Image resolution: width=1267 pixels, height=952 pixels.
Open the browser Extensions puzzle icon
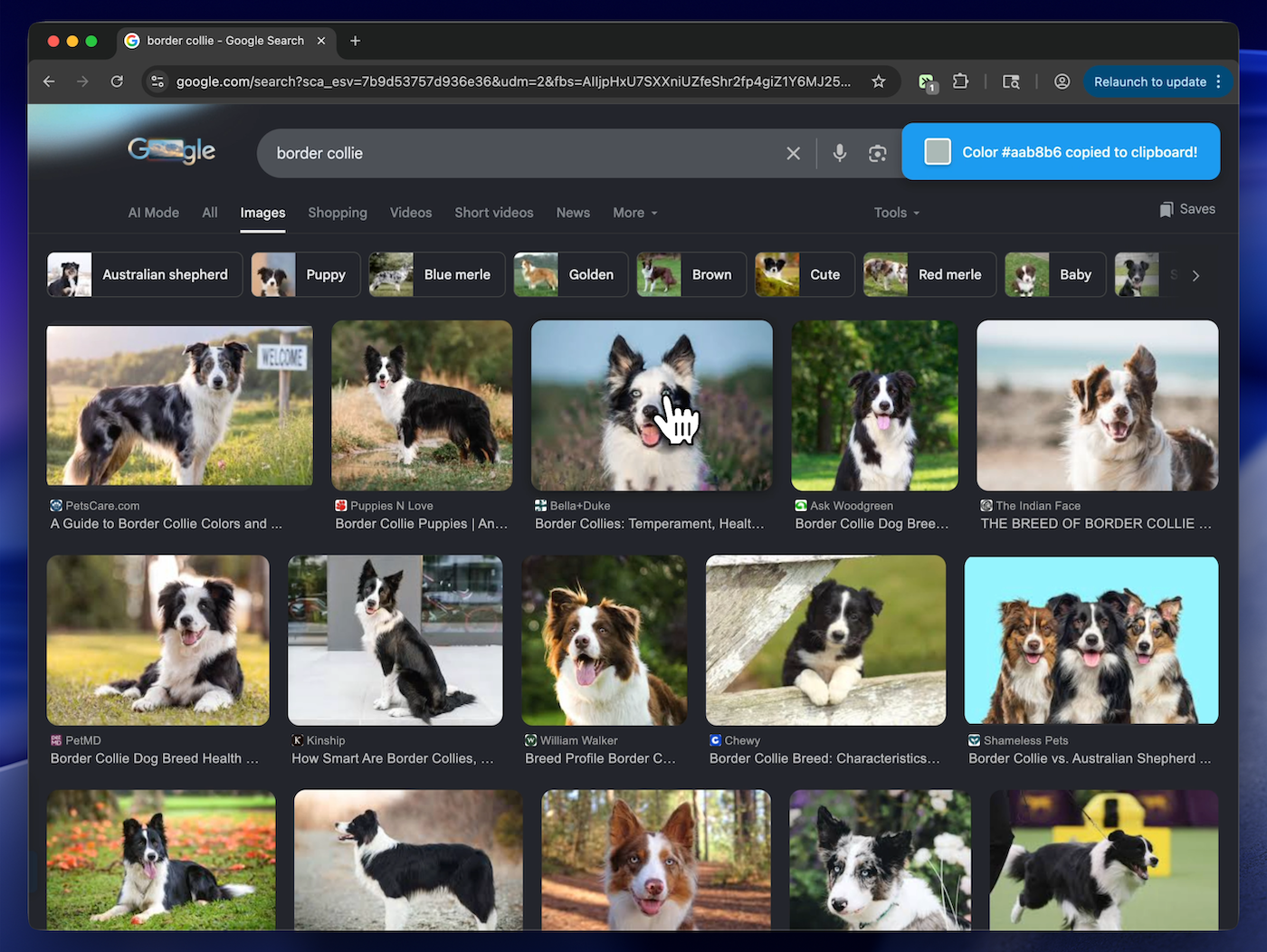pos(960,81)
